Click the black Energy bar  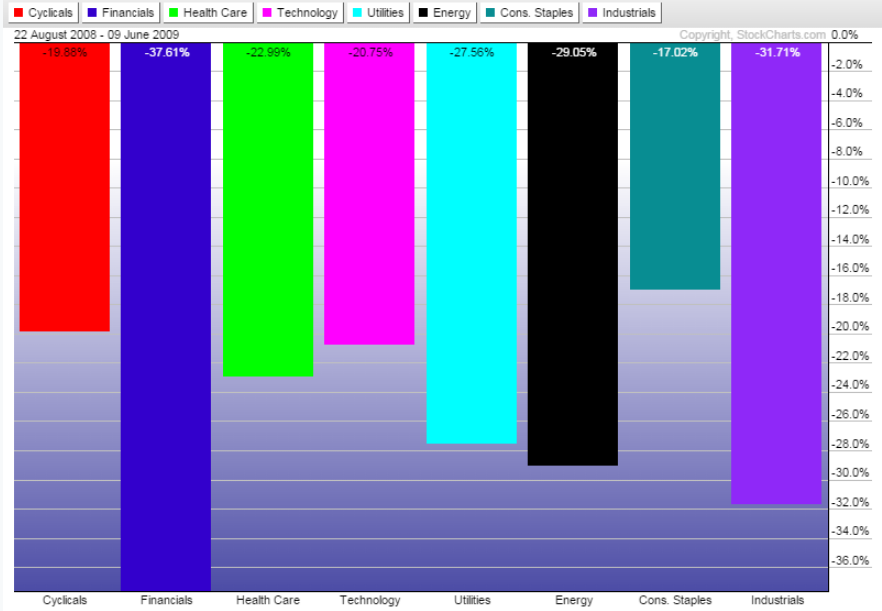573,260
